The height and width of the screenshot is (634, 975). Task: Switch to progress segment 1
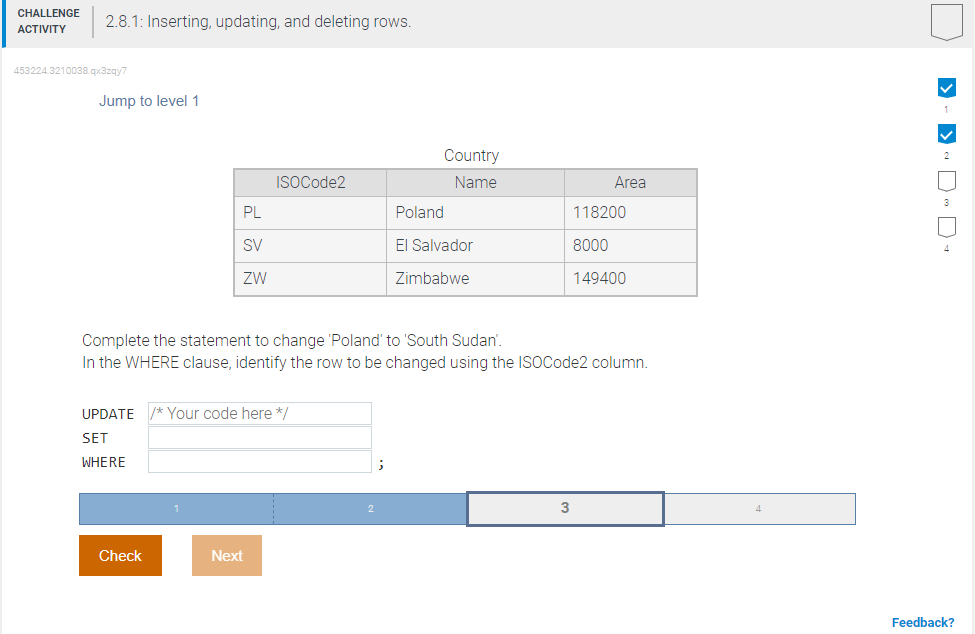pos(177,509)
